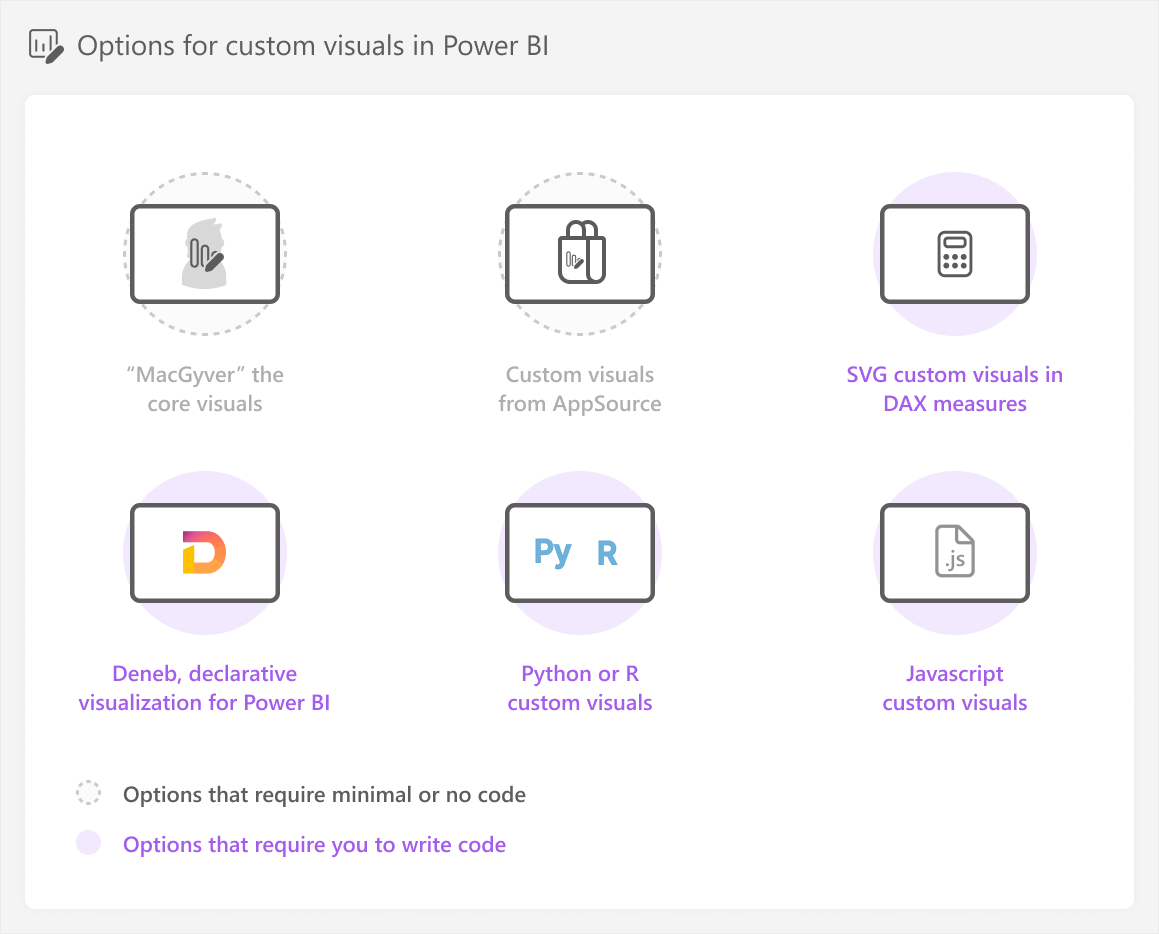Click the "MacGyver the core visuals" label
Image resolution: width=1159 pixels, height=934 pixels.
(205, 389)
